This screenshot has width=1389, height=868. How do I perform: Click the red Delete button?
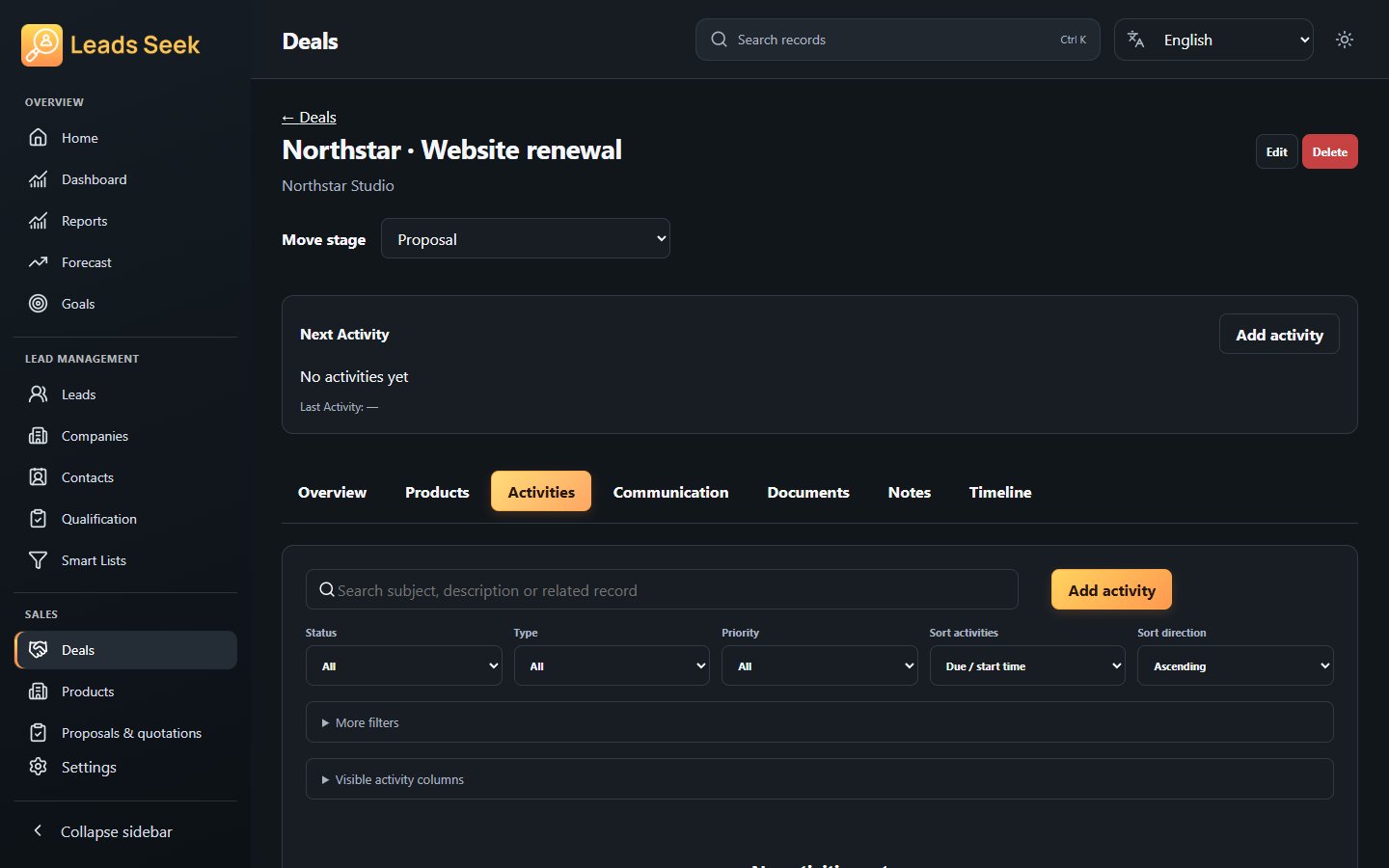(x=1330, y=151)
